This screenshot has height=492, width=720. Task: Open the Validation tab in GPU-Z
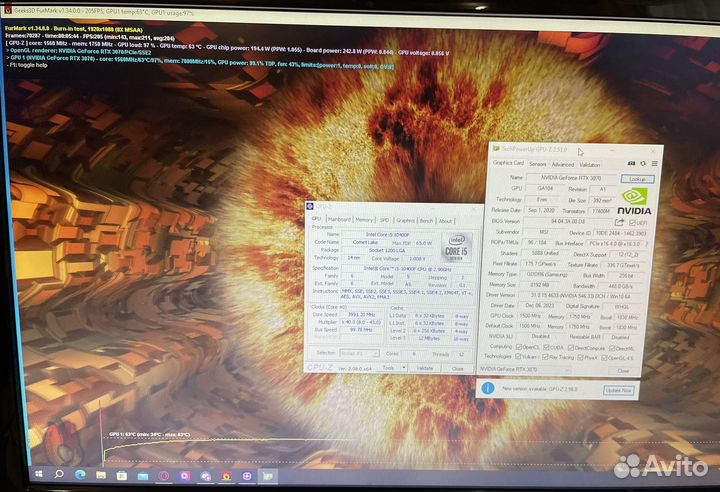coord(590,165)
